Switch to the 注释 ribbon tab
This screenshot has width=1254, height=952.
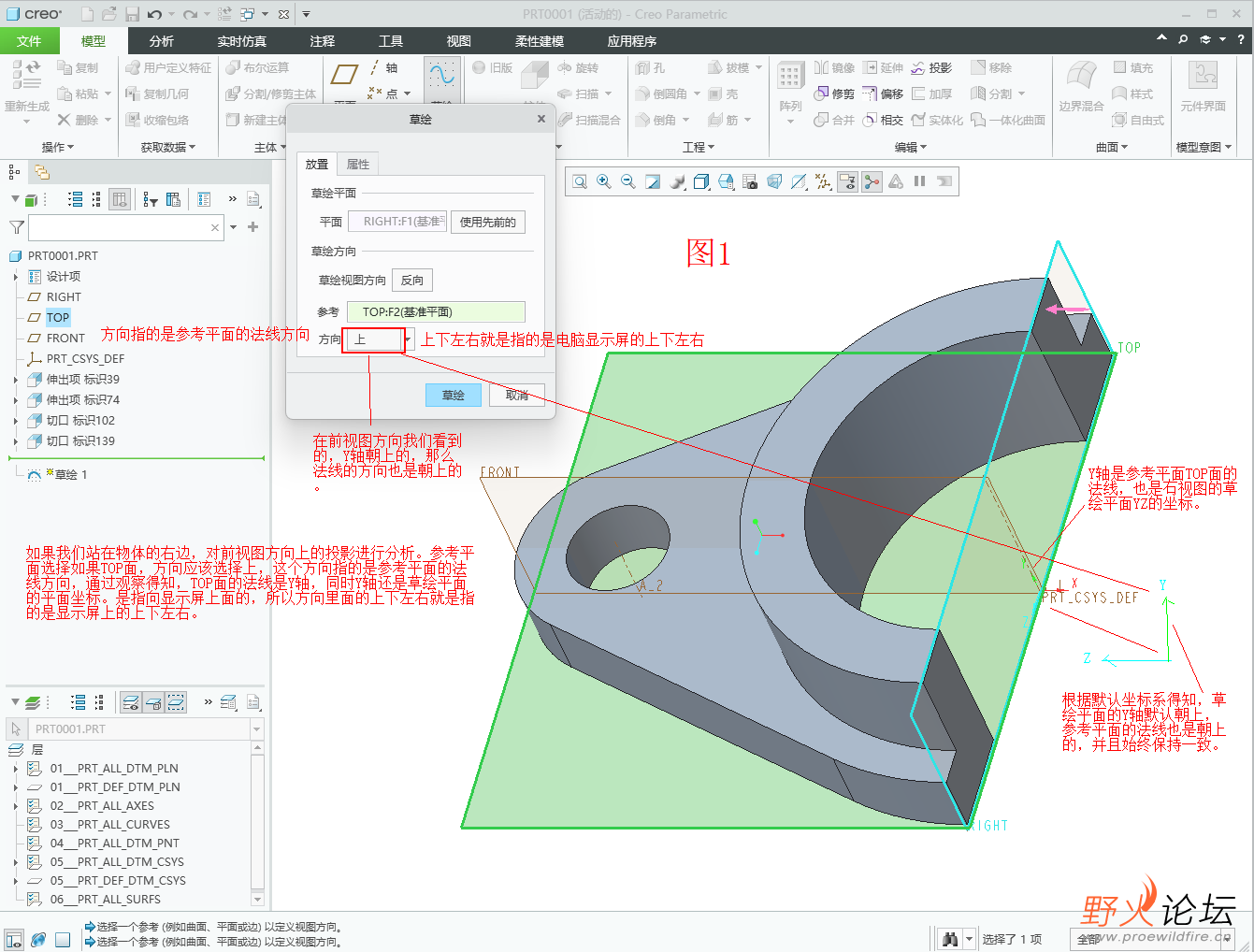(323, 41)
